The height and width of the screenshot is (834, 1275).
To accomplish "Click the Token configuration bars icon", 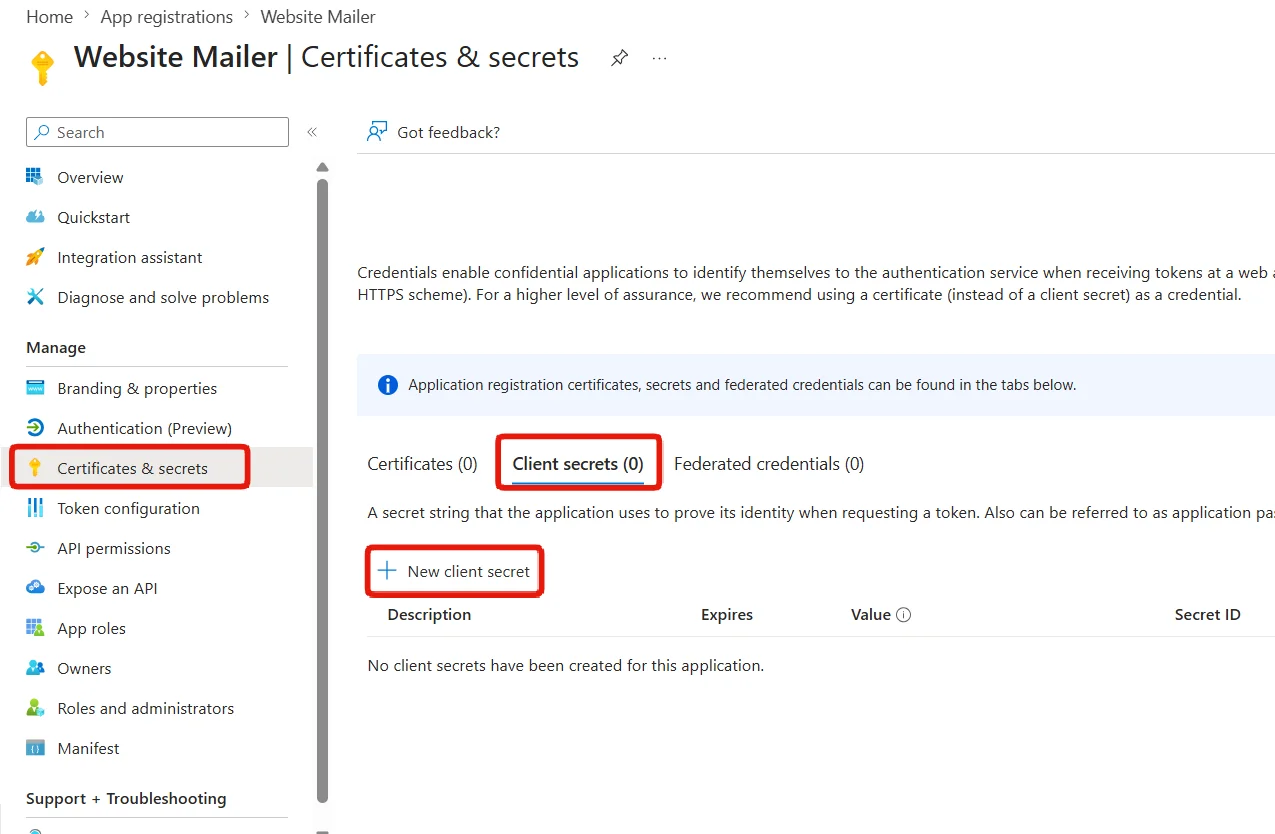I will [35, 508].
